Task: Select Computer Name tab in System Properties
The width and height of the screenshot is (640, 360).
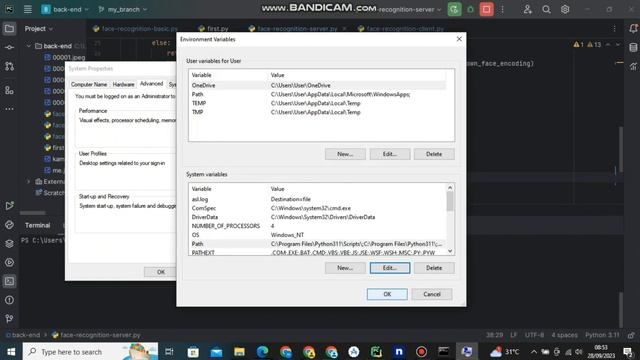Action: coord(89,84)
